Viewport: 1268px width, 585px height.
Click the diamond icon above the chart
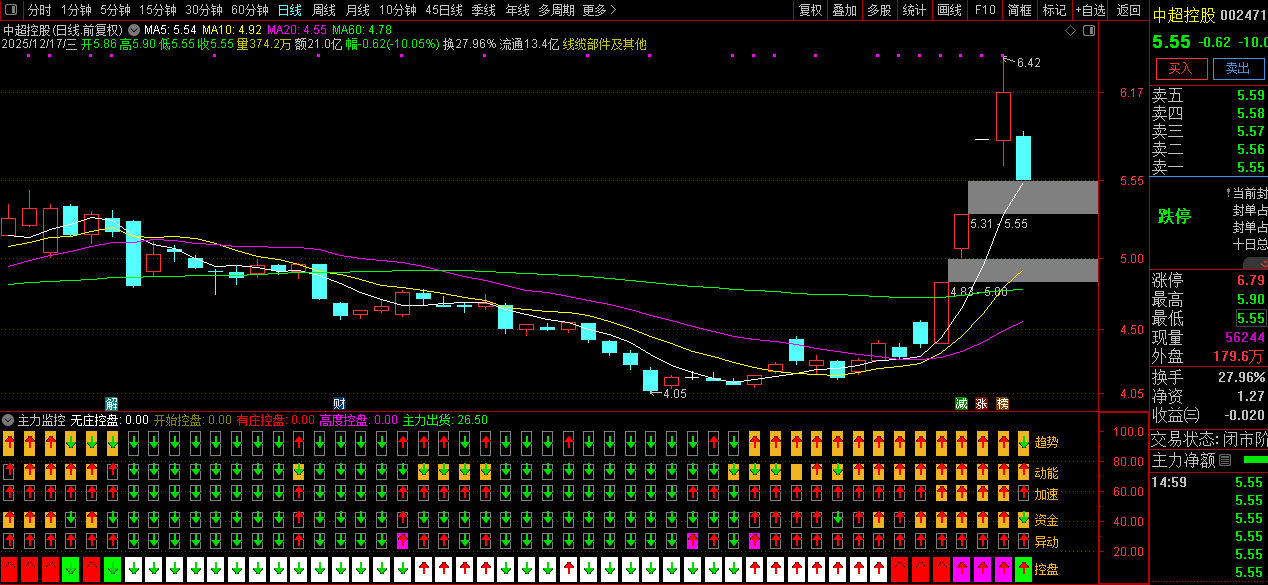point(1070,31)
